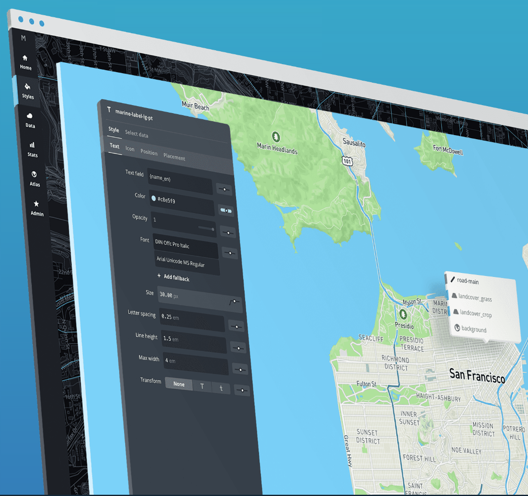Toggle zoom function for Line height
Viewport: 528px width, 496px height.
click(238, 348)
